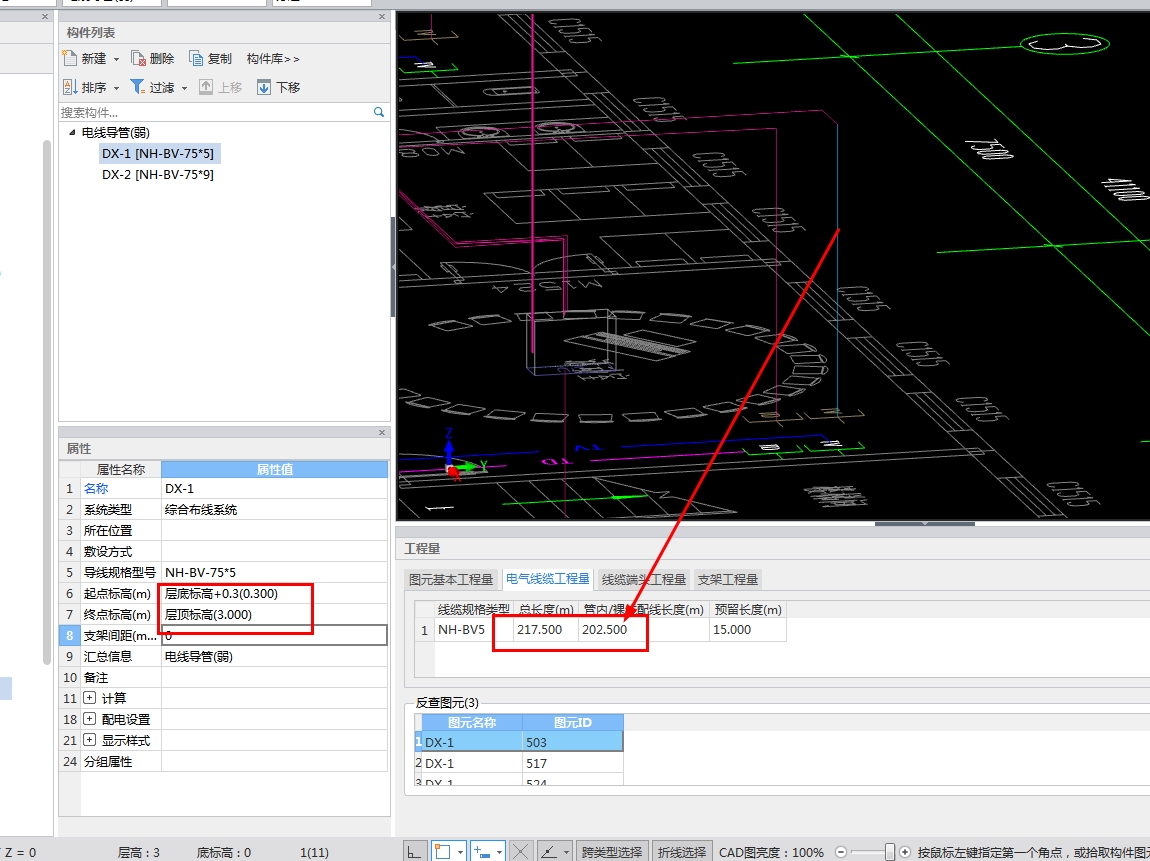This screenshot has height=861, width=1150.
Task: Click the CAD图亮度 brightness slider handle
Action: coord(890,851)
